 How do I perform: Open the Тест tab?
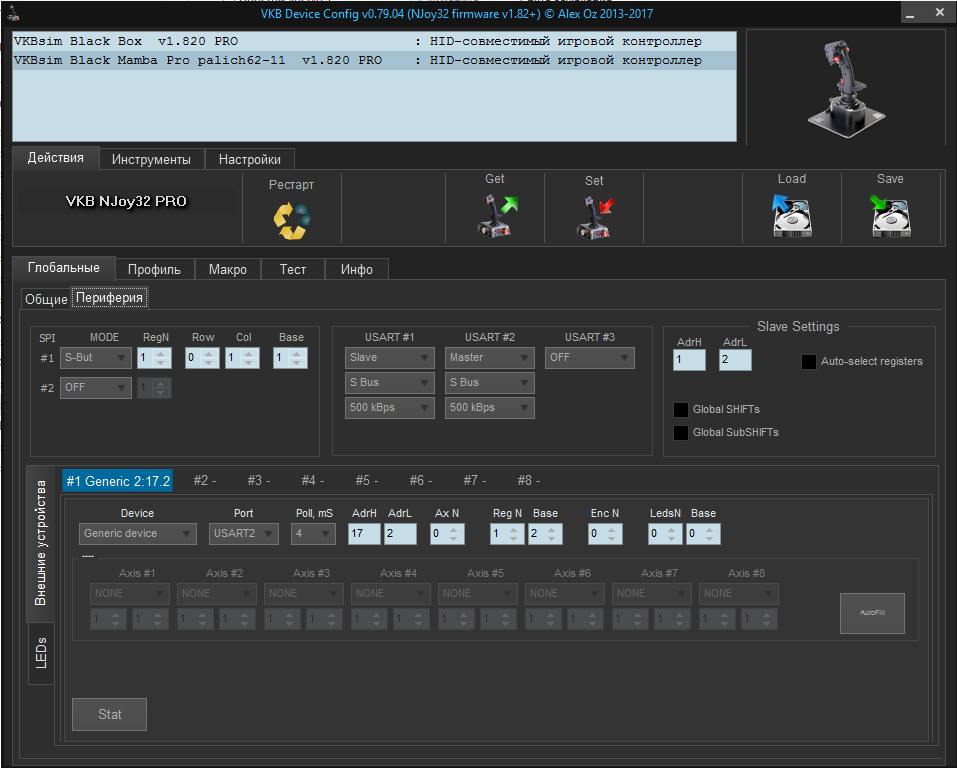(x=293, y=269)
